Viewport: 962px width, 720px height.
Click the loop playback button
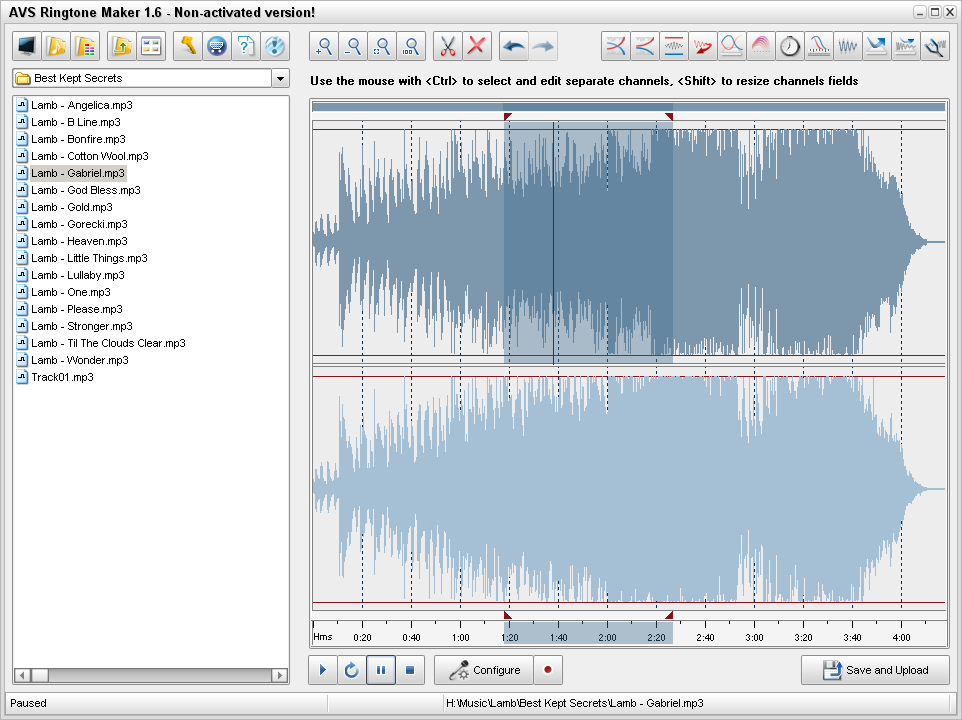[x=352, y=670]
